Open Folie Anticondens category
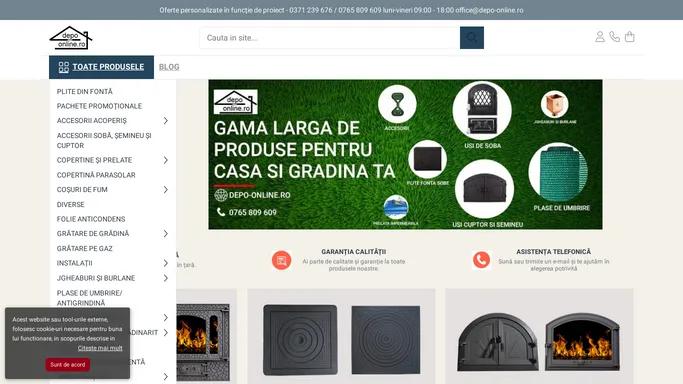Screen dimensions: 683x384 pos(91,219)
